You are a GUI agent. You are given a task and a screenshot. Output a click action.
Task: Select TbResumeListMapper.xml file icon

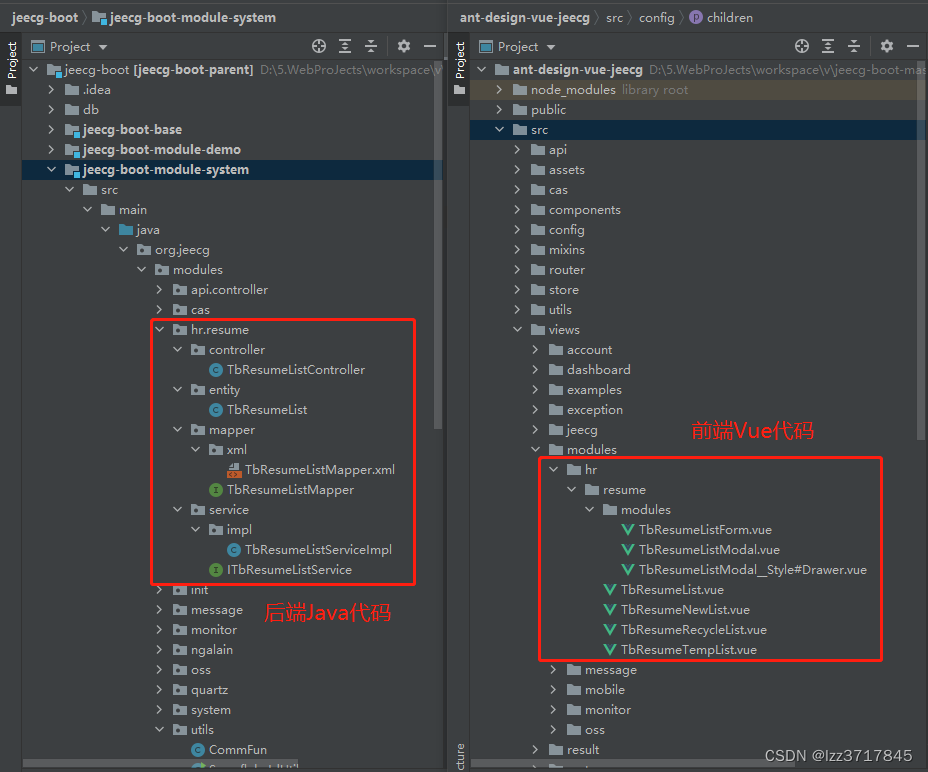click(234, 470)
